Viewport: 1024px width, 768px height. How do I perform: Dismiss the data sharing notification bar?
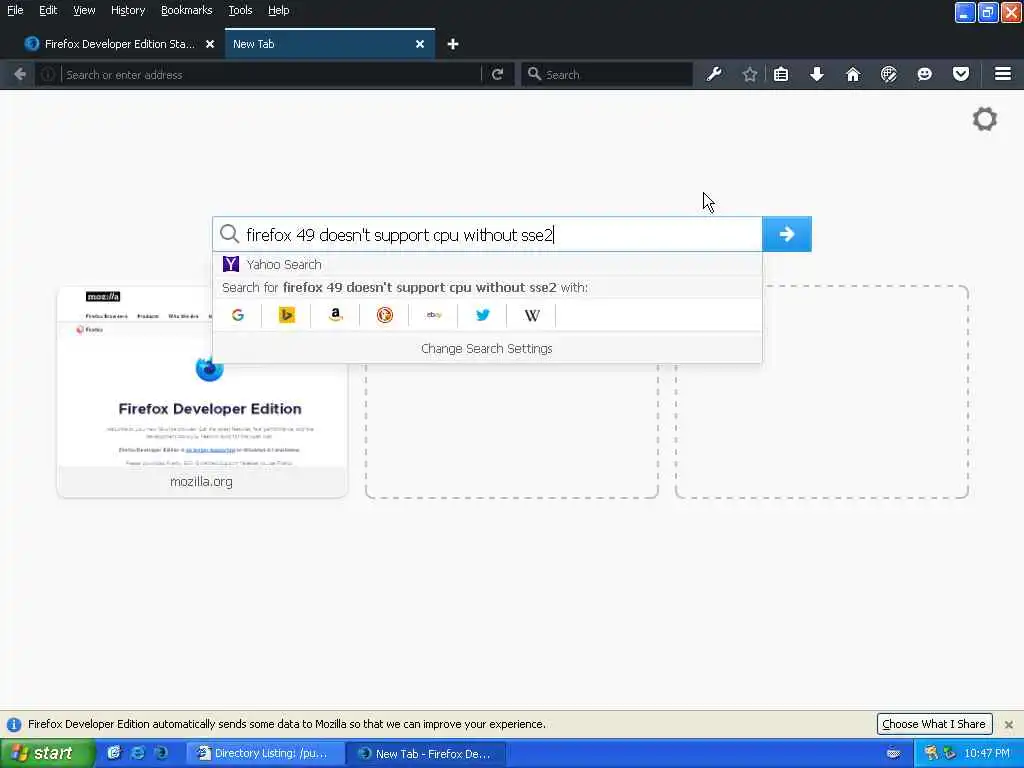[x=1009, y=724]
